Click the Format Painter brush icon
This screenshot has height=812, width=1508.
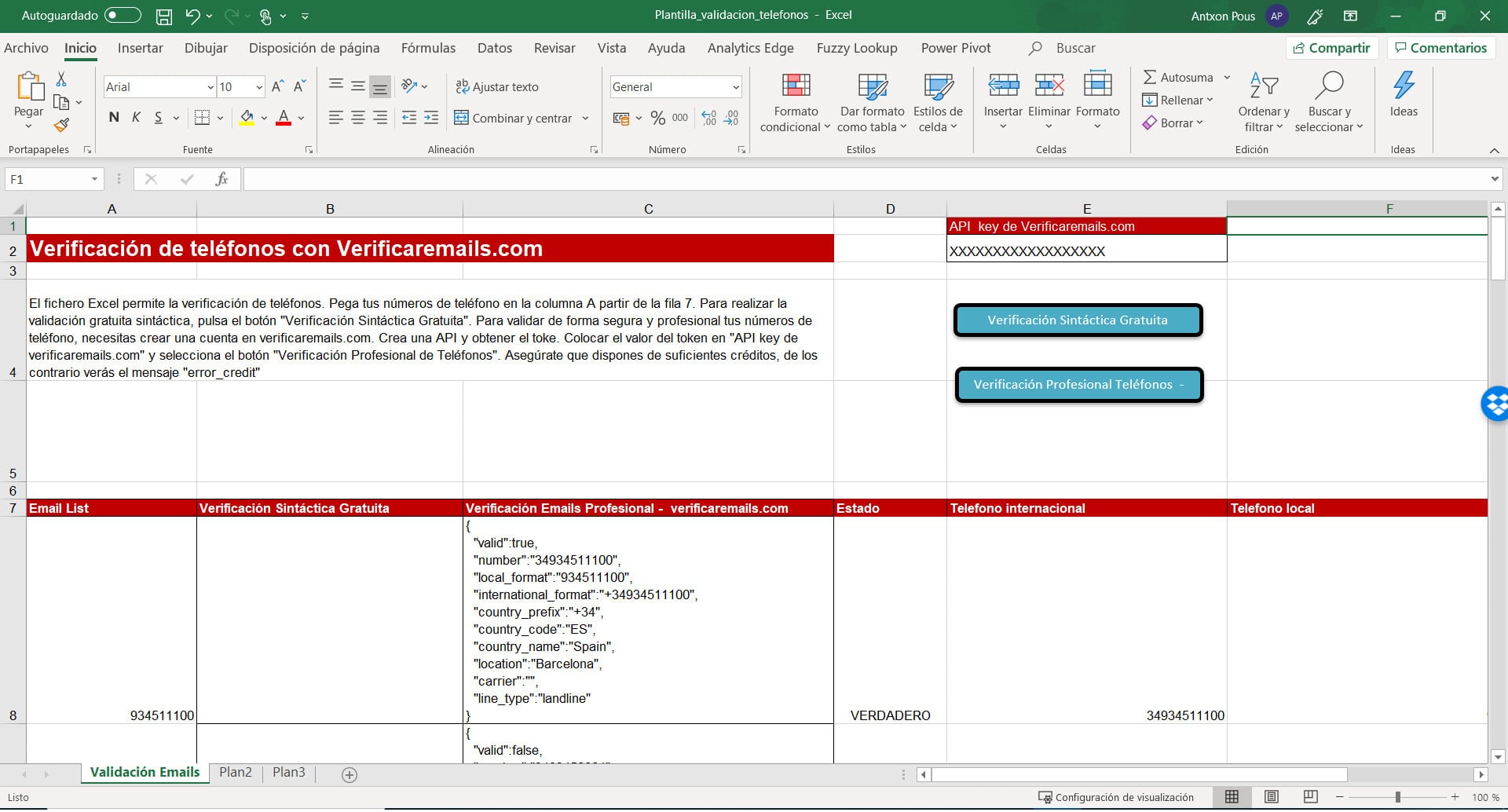coord(61,125)
